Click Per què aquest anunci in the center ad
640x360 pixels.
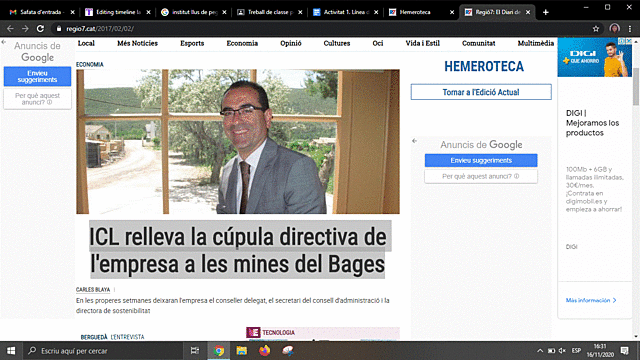481,176
